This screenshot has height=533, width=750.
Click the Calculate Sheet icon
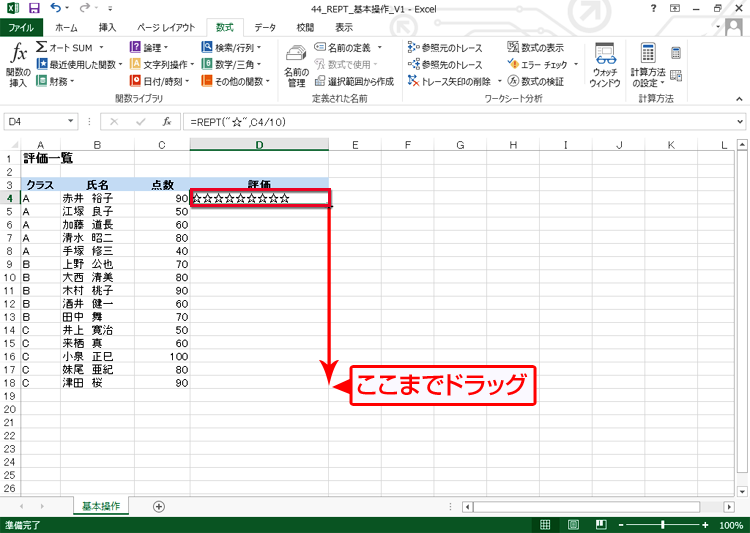676,76
